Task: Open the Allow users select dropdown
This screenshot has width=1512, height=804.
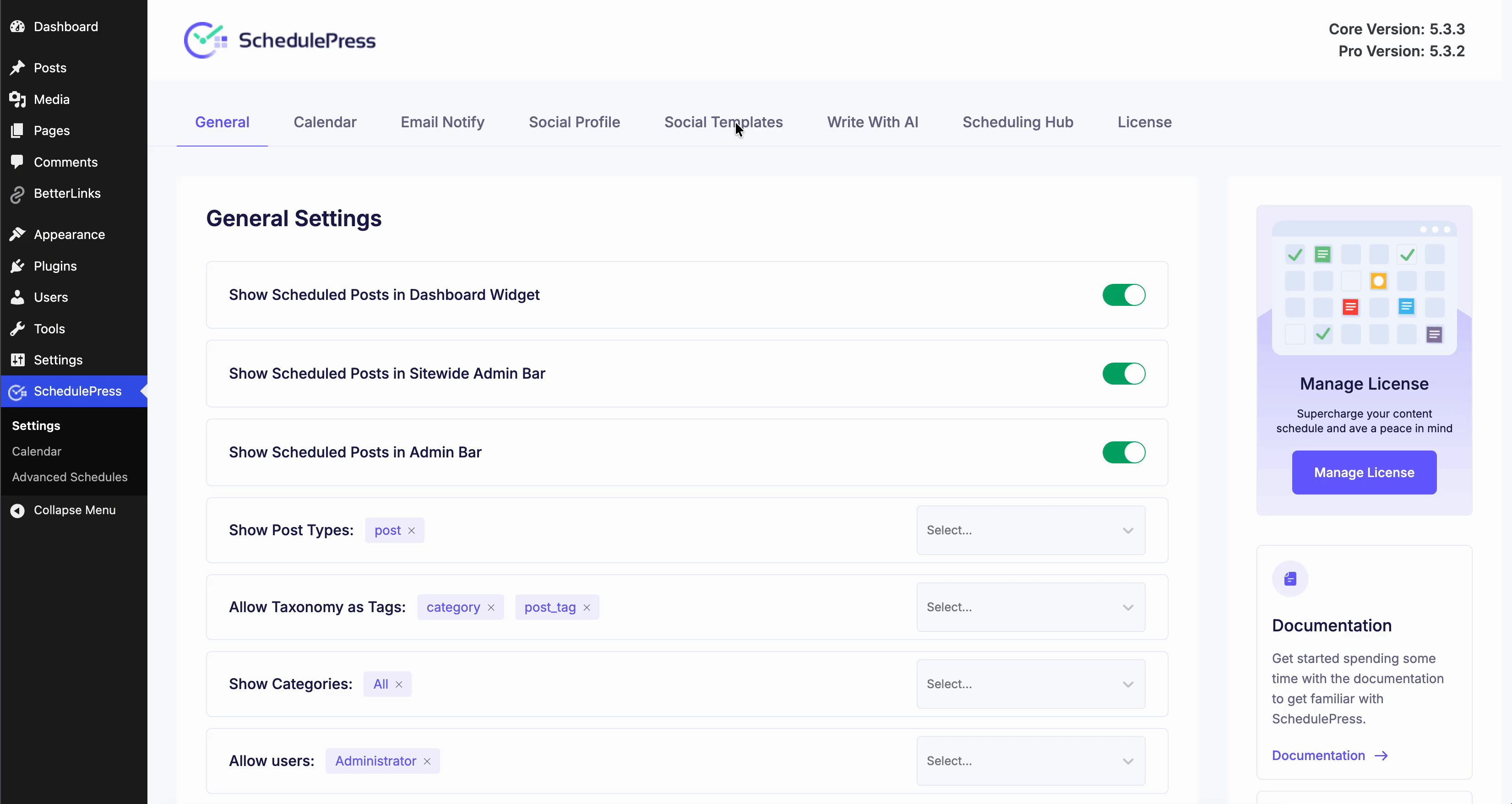Action: point(1031,761)
